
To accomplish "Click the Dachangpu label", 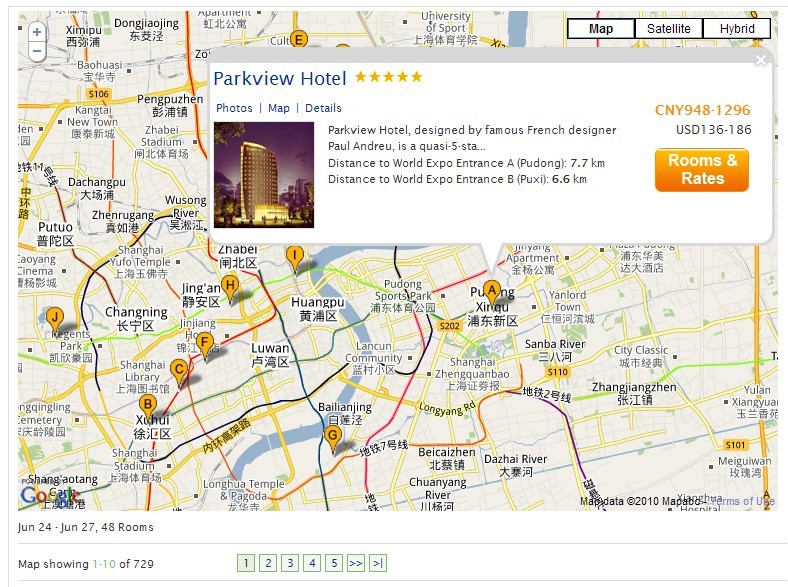I will click(x=97, y=188).
